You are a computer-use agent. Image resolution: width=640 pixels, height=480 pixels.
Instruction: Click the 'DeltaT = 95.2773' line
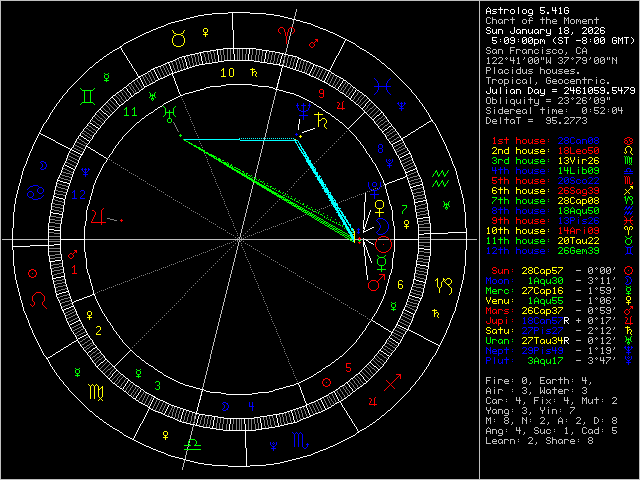536,121
